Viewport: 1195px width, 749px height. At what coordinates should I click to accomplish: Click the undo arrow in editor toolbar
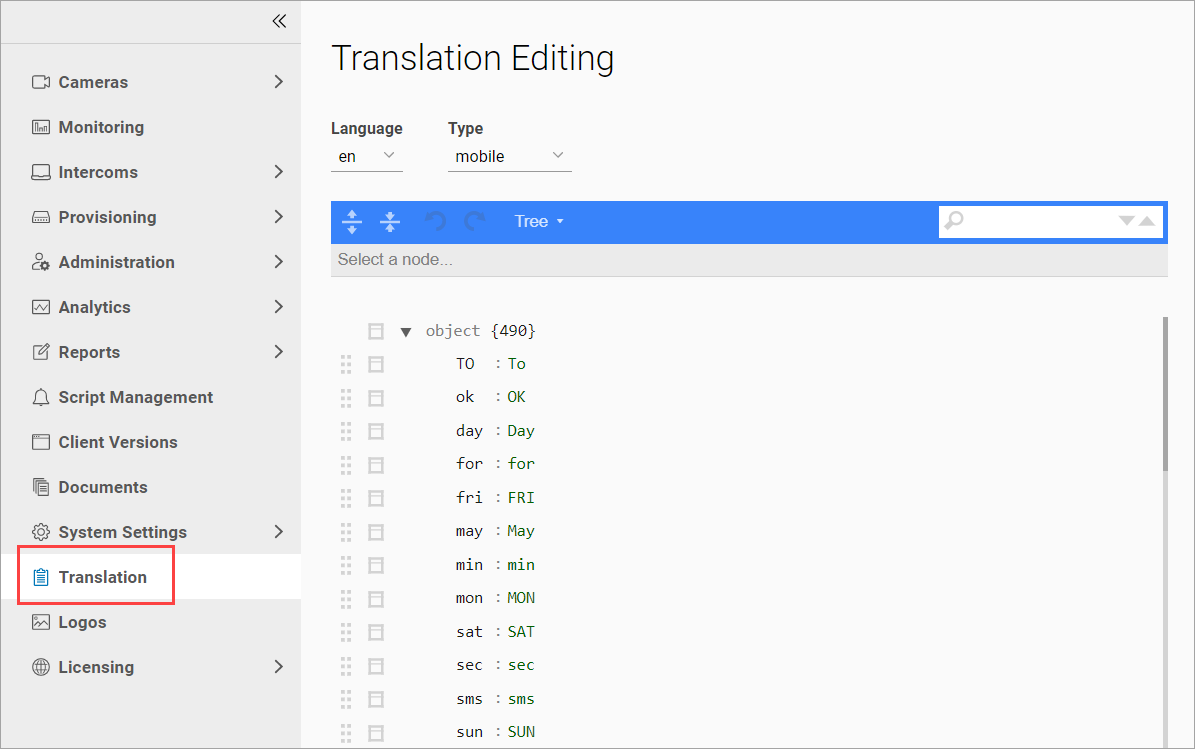tap(435, 221)
